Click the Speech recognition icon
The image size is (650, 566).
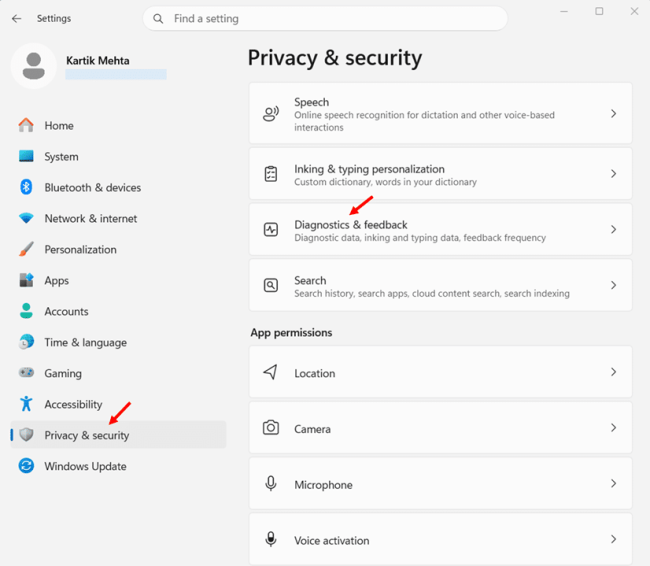271,114
